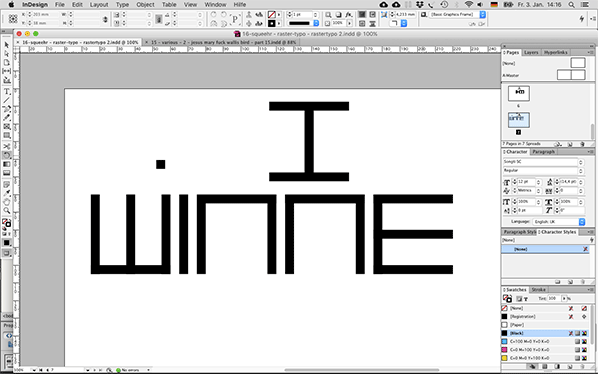Open the Tint percentage arrow
This screenshot has height=374, width=598.
click(x=564, y=299)
